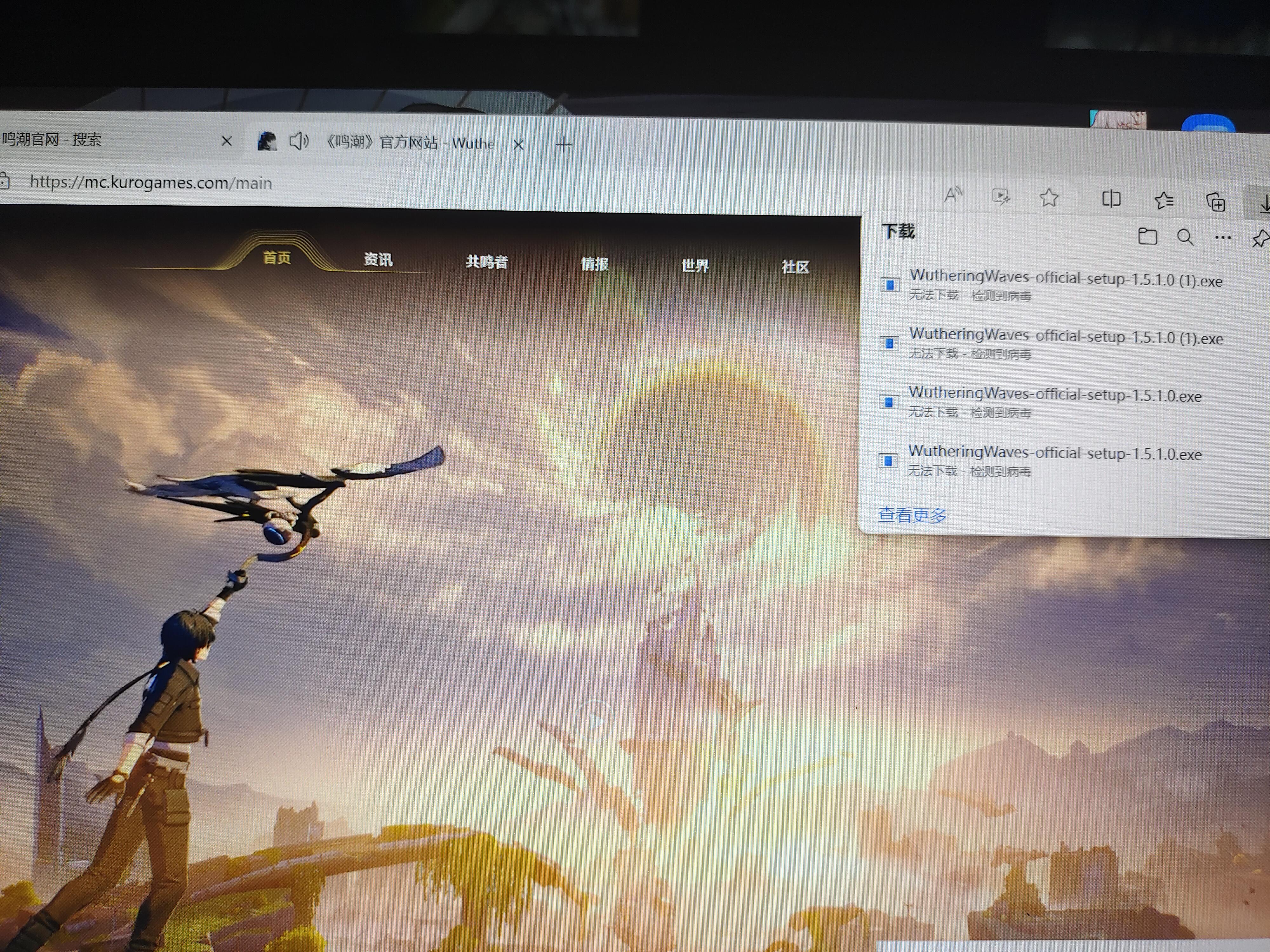Click the Read aloud icon in the address bar
The image size is (1270, 952).
[953, 195]
